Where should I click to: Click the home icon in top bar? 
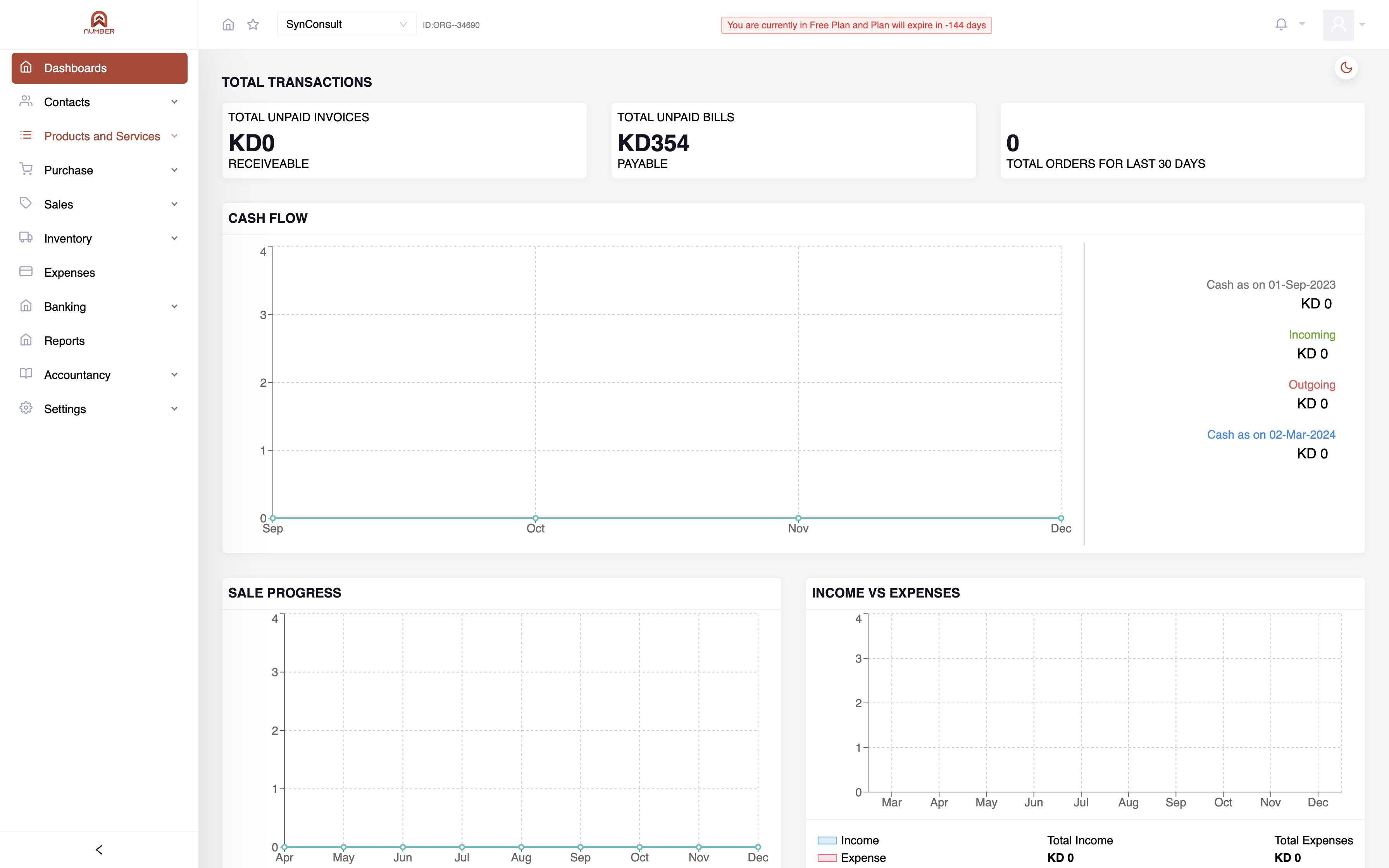pos(228,24)
